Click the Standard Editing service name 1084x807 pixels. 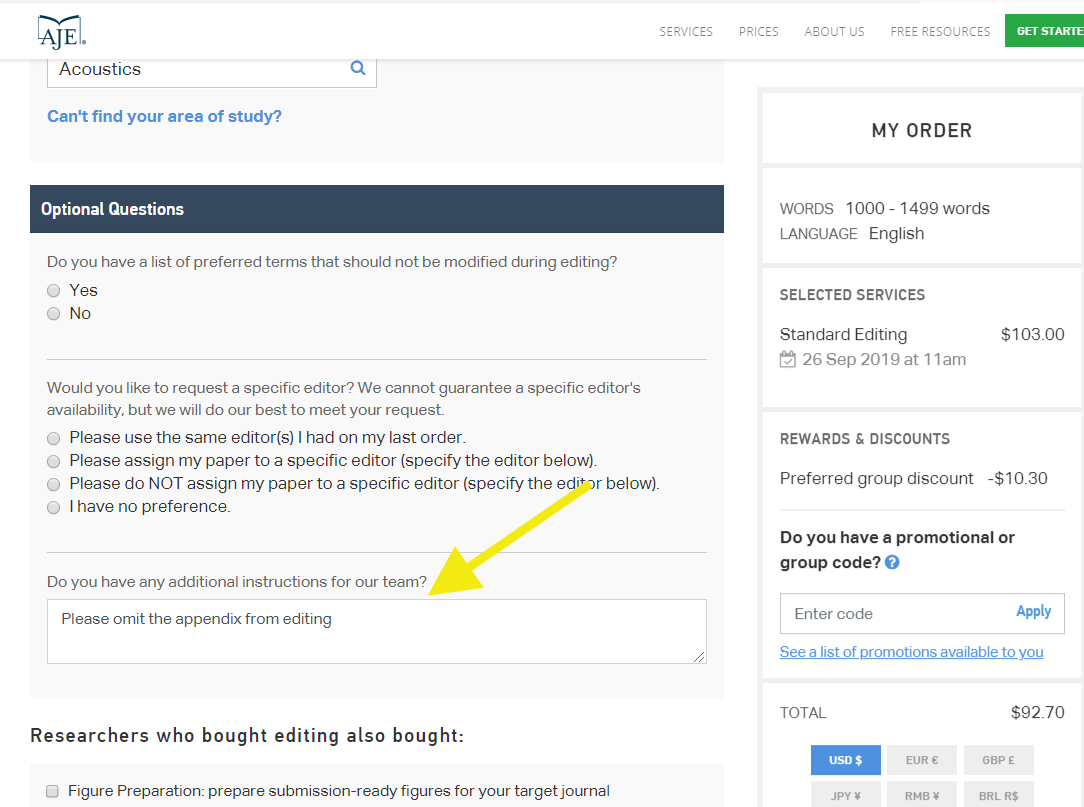coord(843,335)
